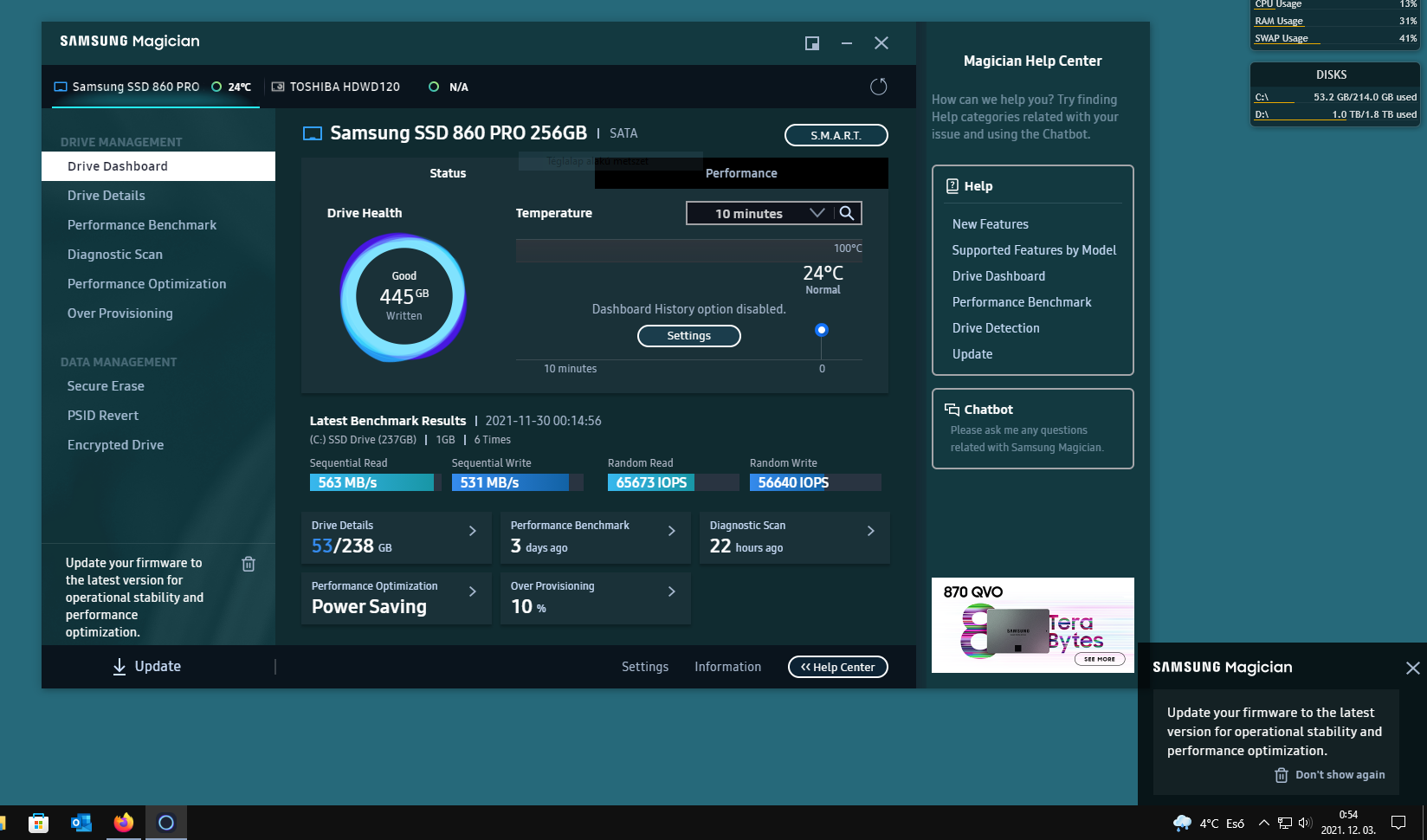Open Drive Dashboard in the sidebar
The image size is (1427, 840).
click(158, 166)
